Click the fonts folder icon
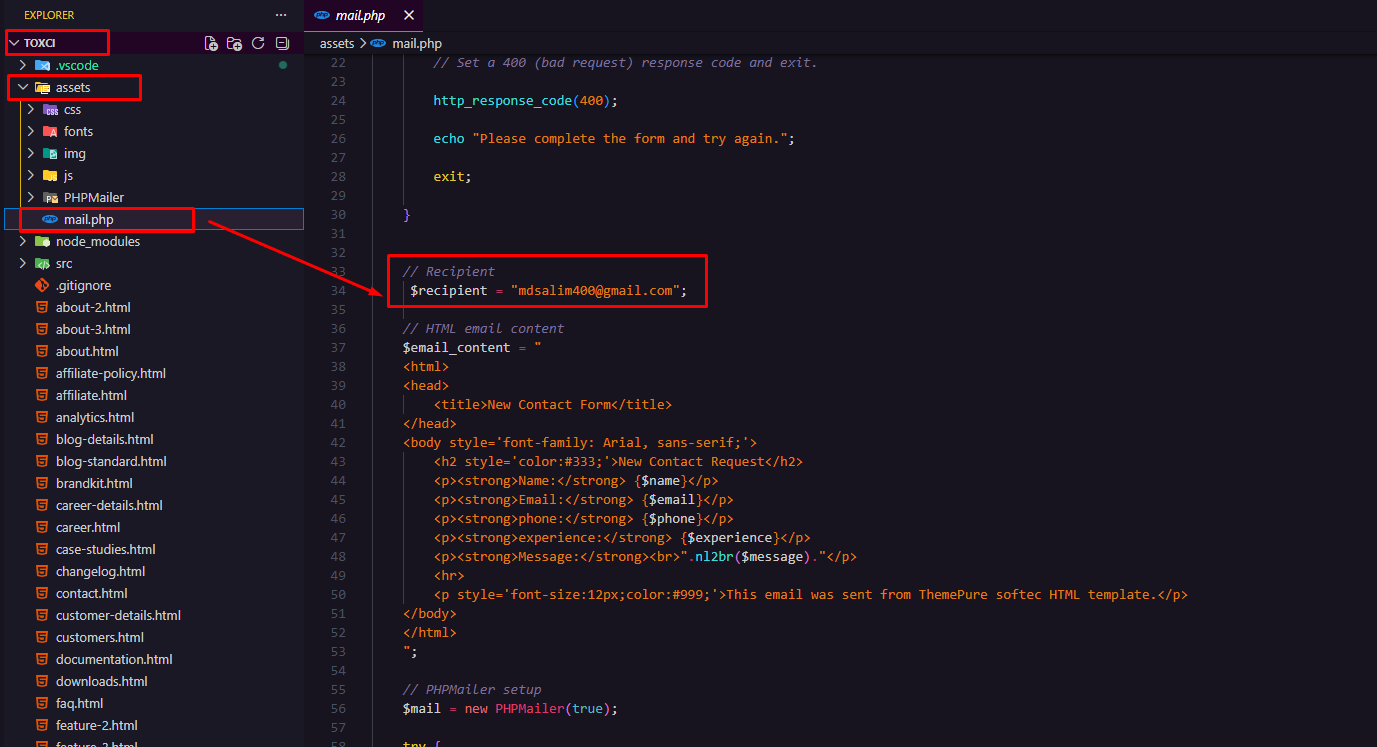This screenshot has height=747, width=1377. [x=50, y=131]
